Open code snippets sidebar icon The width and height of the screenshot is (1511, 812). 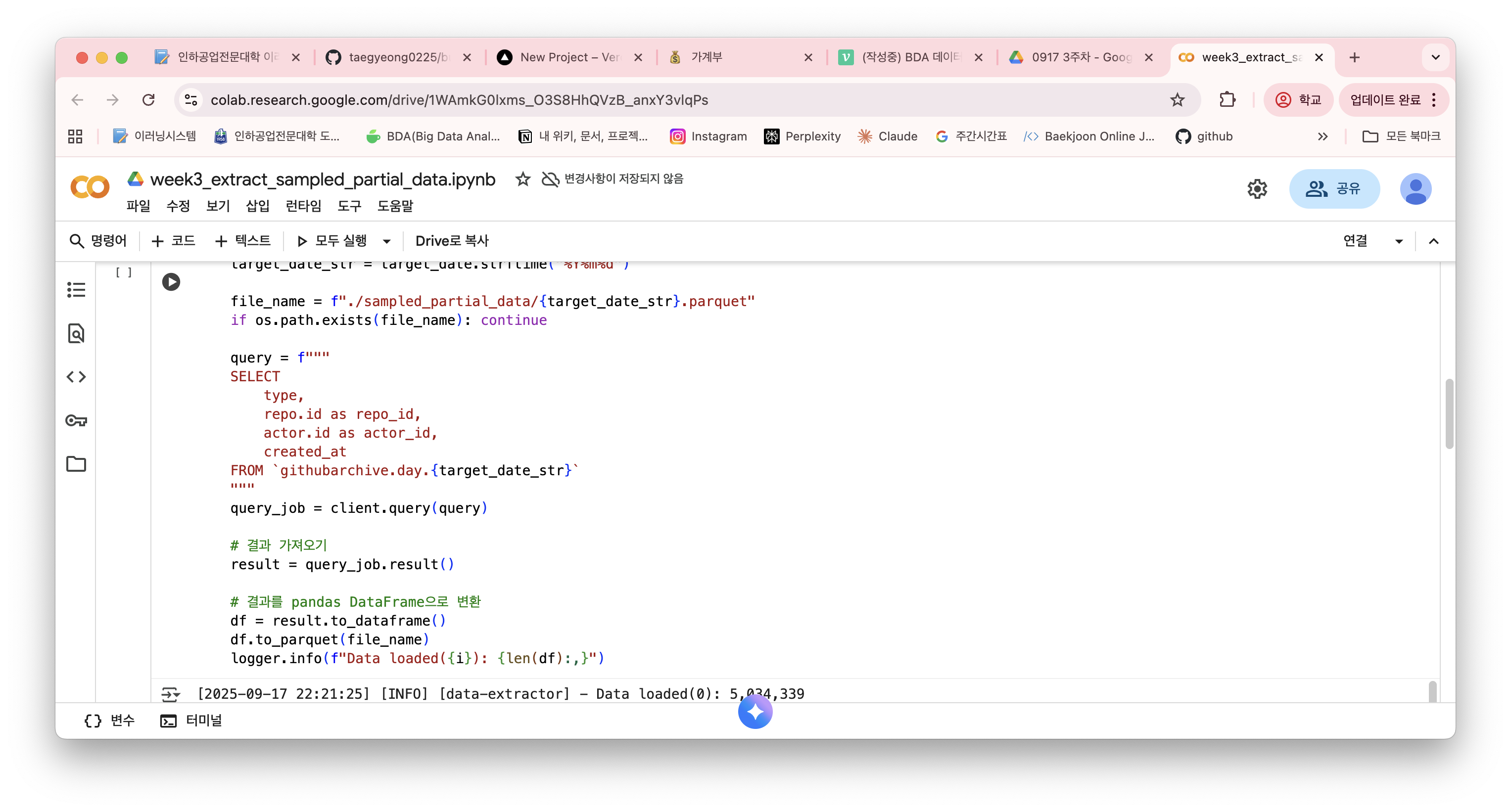pyautogui.click(x=76, y=376)
